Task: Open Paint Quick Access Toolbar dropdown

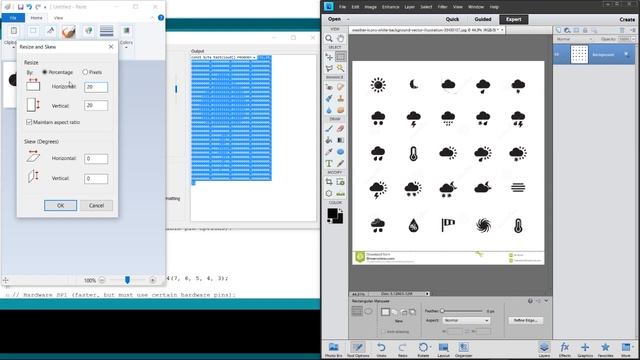Action: [45, 7]
